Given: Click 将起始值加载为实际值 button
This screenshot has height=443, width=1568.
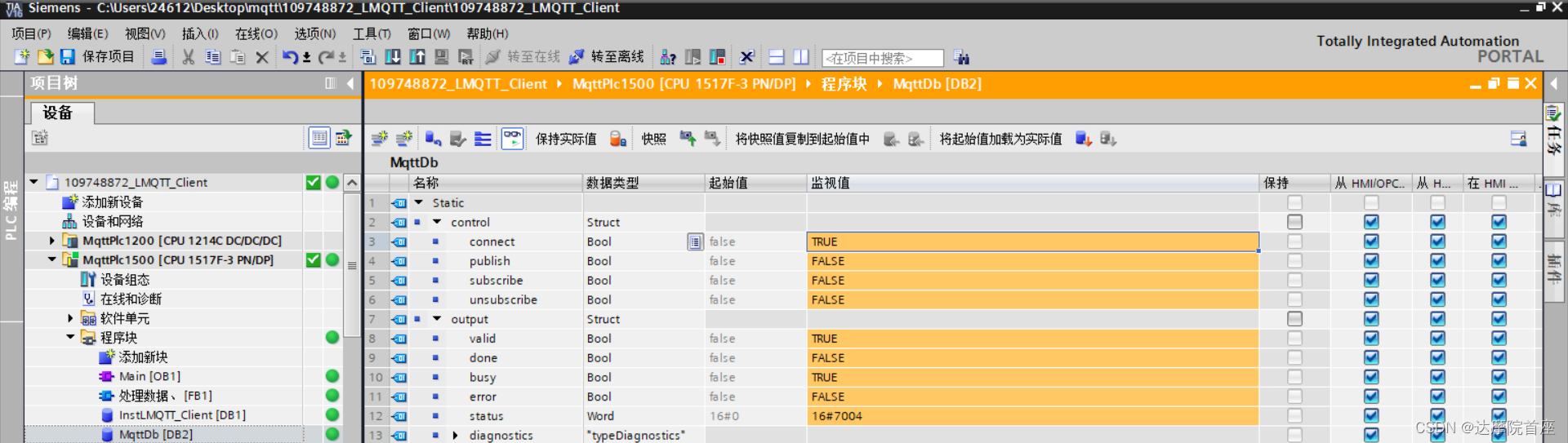Looking at the screenshot, I should click(1000, 140).
